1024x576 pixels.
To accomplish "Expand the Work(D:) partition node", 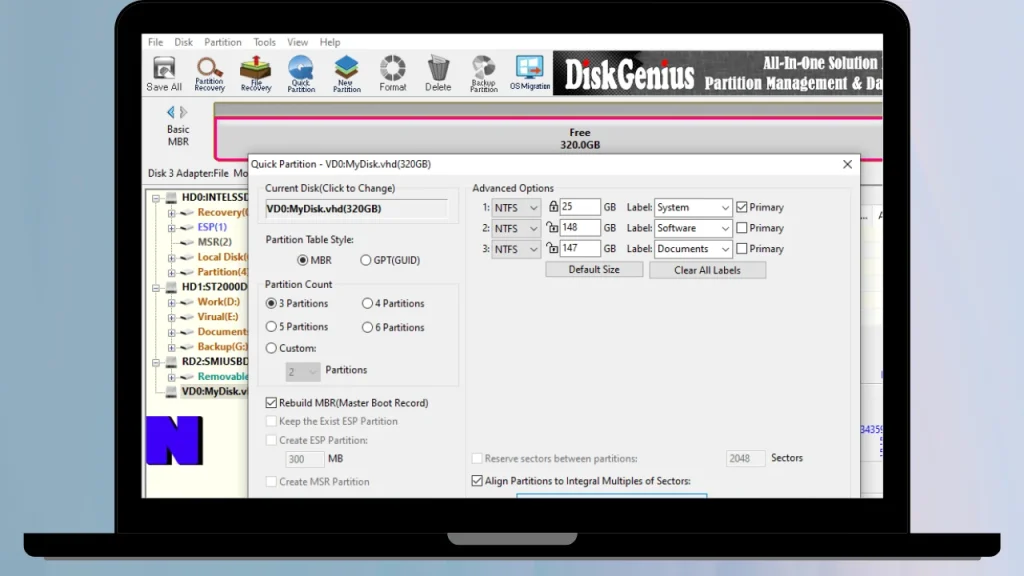I will click(x=172, y=302).
